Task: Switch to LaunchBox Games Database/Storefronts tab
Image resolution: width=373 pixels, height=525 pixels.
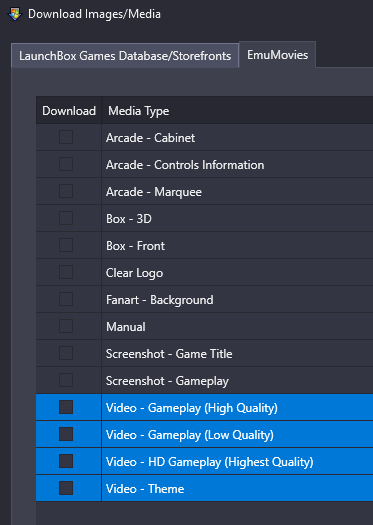Action: pos(125,56)
